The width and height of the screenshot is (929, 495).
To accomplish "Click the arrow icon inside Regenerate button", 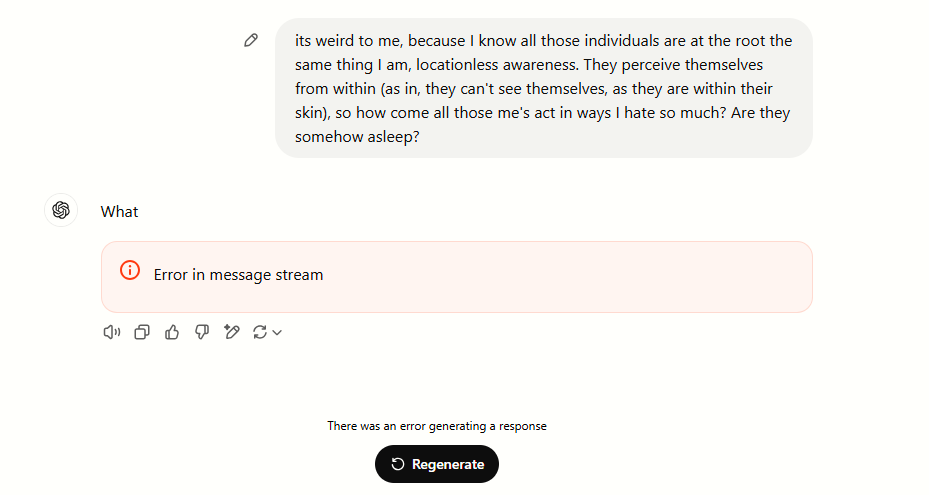I will click(x=398, y=464).
